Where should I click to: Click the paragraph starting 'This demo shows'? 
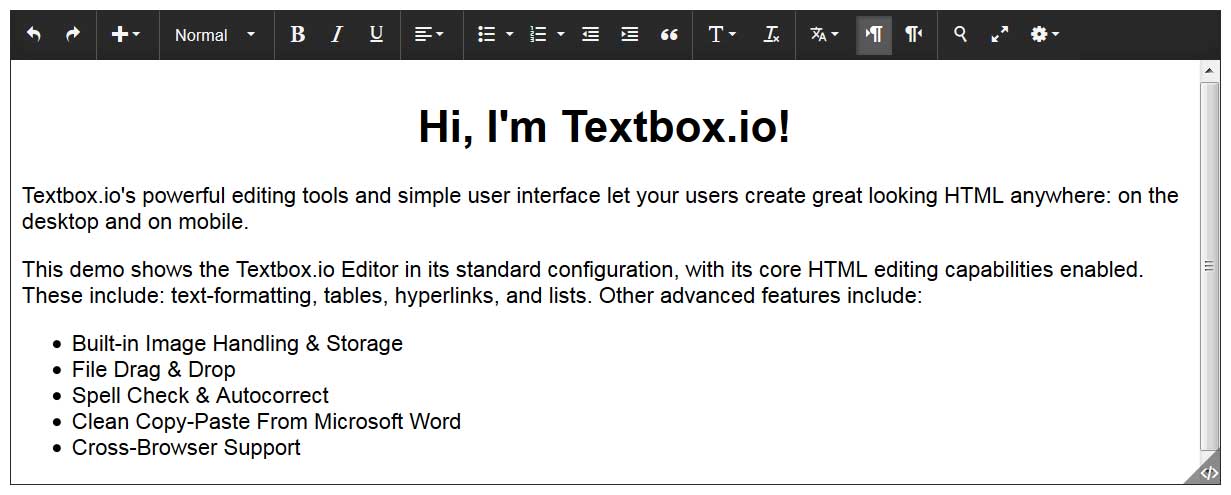tap(582, 282)
